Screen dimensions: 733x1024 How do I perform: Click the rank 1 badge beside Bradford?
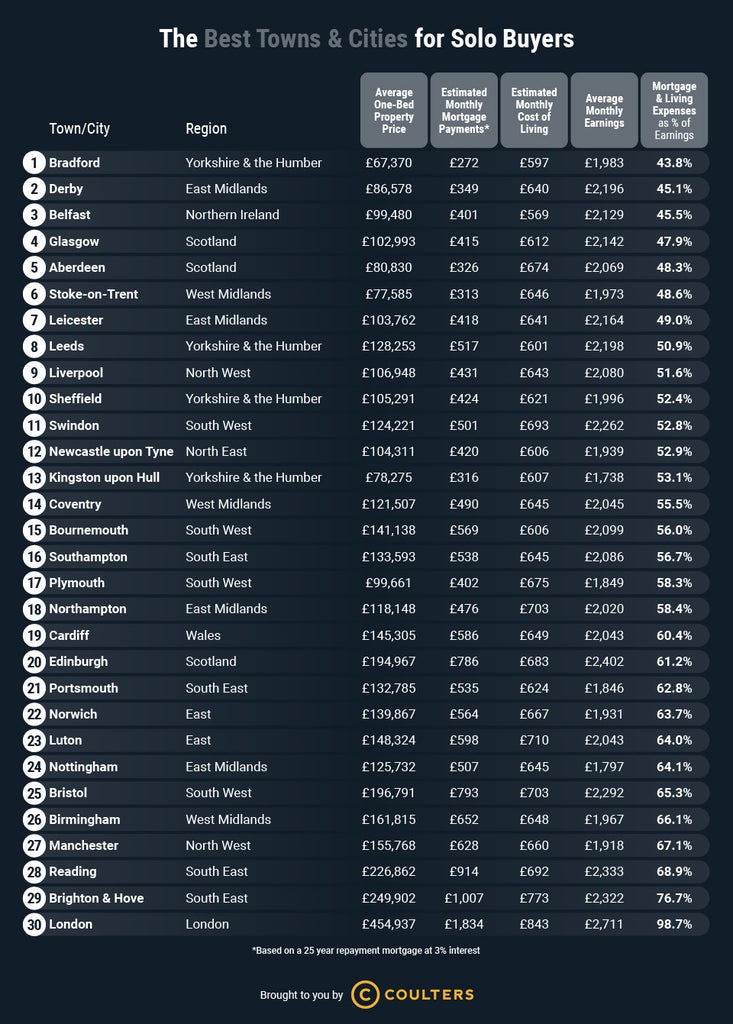[34, 162]
